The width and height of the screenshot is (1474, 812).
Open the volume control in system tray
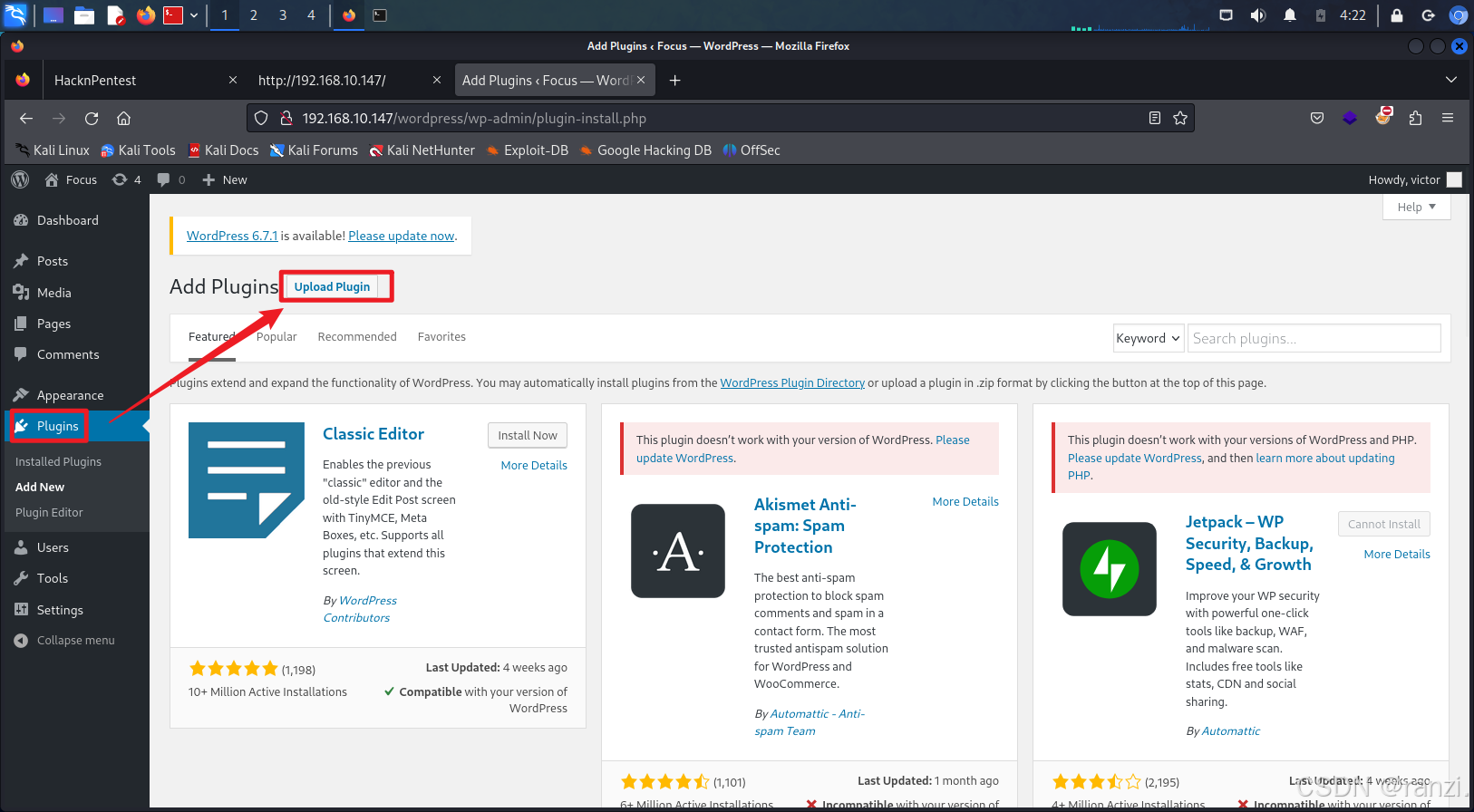(x=1258, y=14)
